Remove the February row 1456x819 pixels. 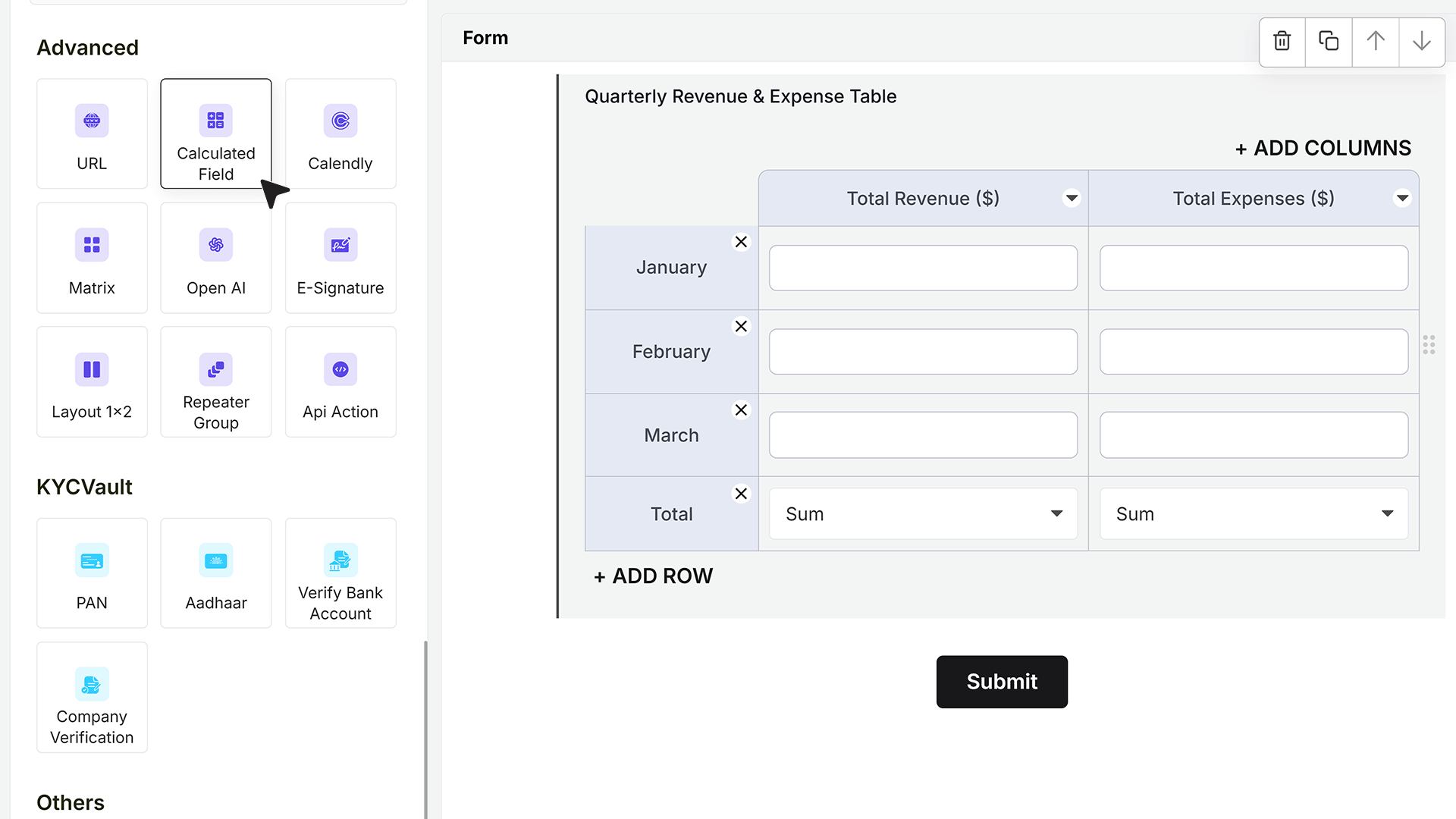click(x=741, y=326)
